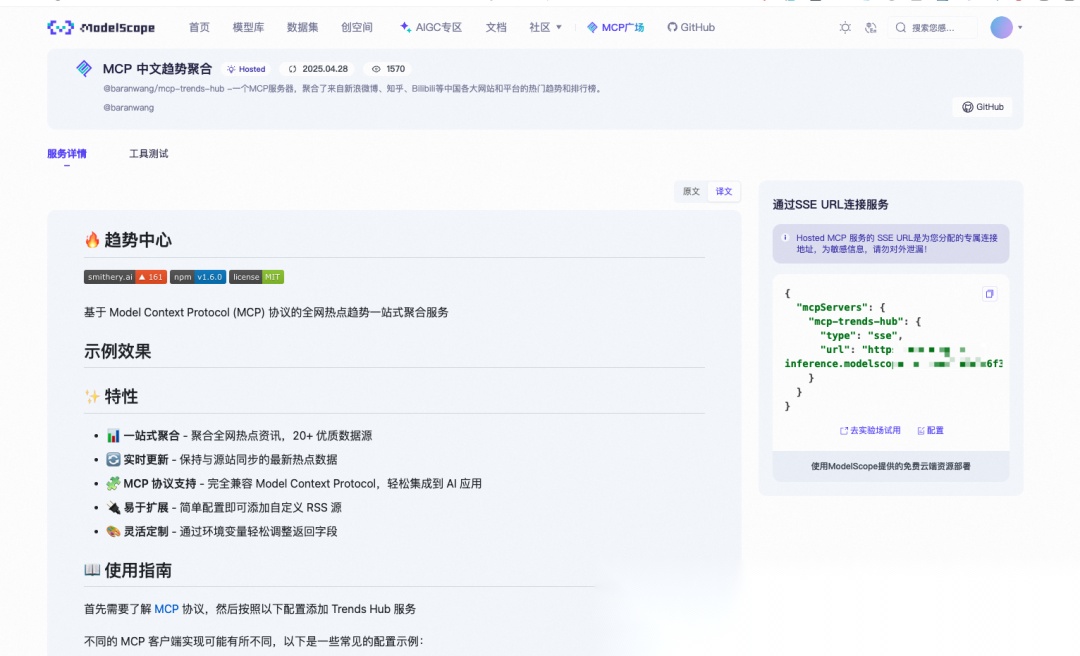This screenshot has height=656, width=1080.
Task: Click the bar chart icon for 一站式聚合
Action: coord(113,435)
